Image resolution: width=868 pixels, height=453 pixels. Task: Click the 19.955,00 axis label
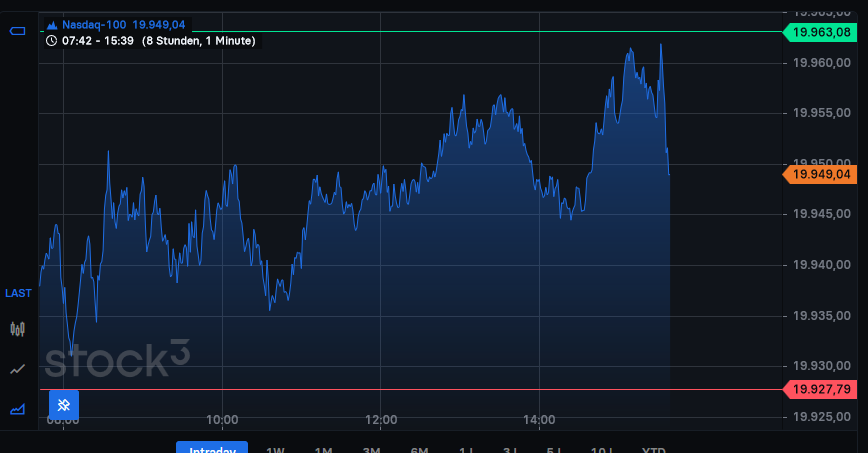[x=822, y=113]
